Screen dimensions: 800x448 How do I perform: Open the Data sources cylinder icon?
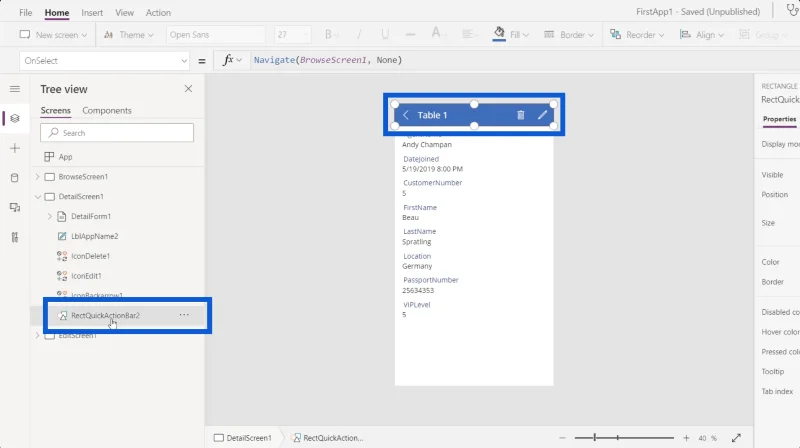[15, 178]
